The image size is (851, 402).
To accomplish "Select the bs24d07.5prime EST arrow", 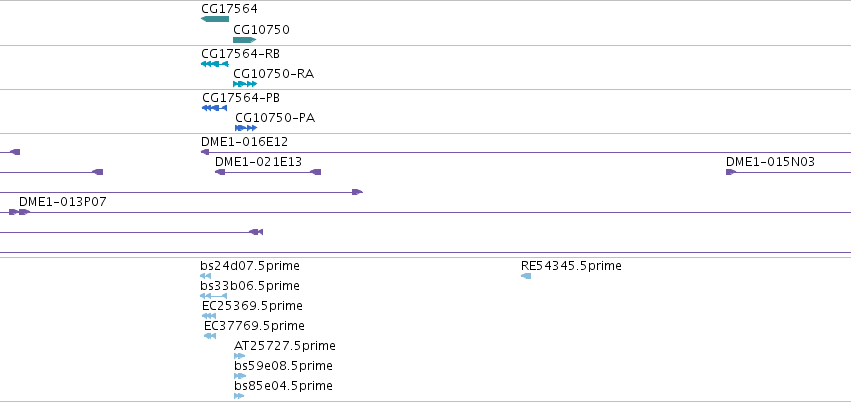I will pos(205,276).
